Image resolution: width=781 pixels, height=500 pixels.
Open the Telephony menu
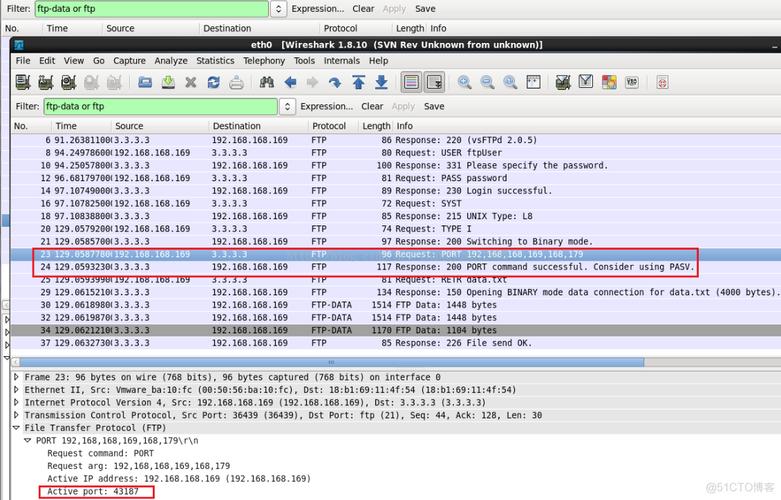[x=264, y=61]
